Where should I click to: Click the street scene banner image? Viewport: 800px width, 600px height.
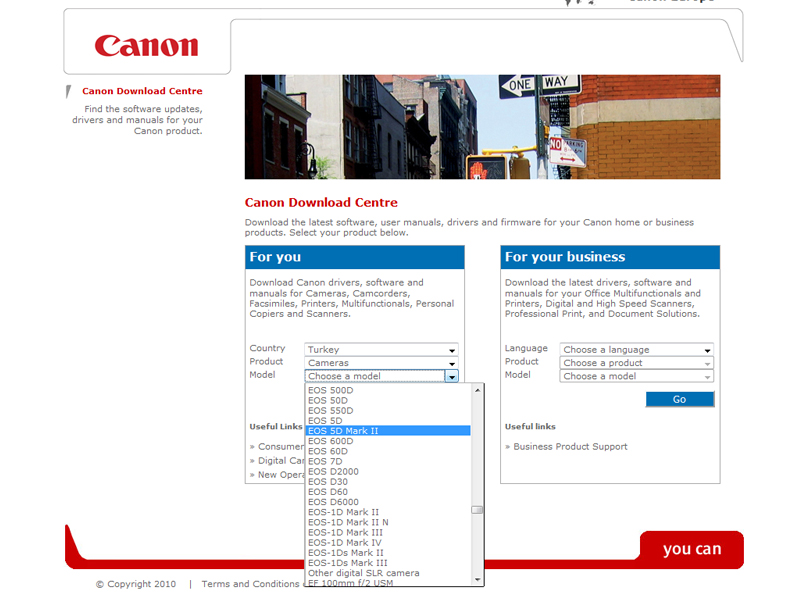pyautogui.click(x=482, y=127)
